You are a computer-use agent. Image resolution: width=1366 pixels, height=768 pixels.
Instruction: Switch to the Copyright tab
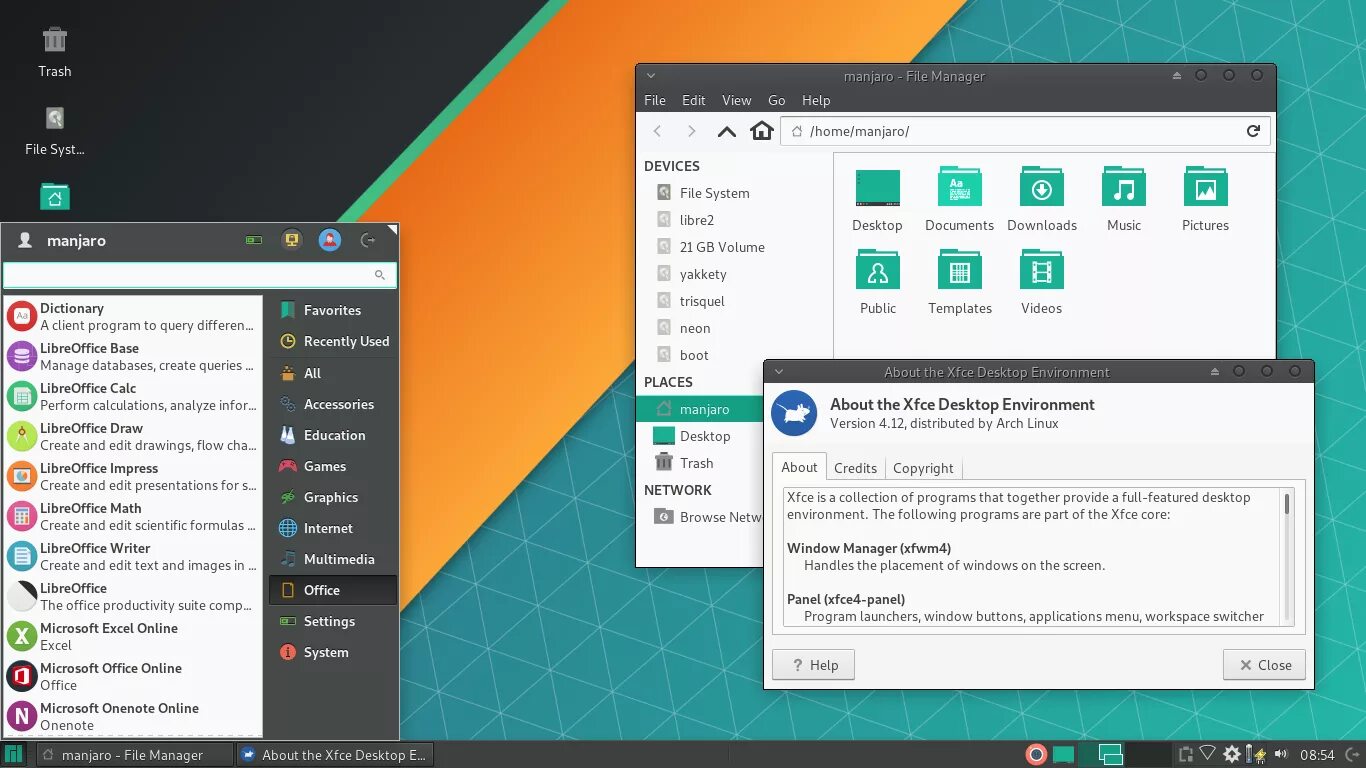tap(923, 468)
